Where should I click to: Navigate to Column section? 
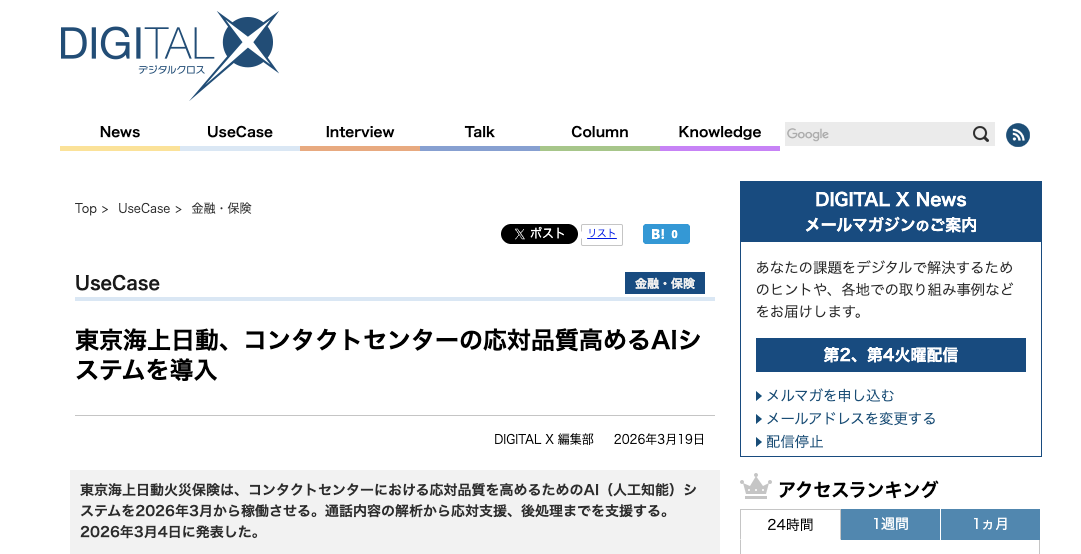pos(600,132)
